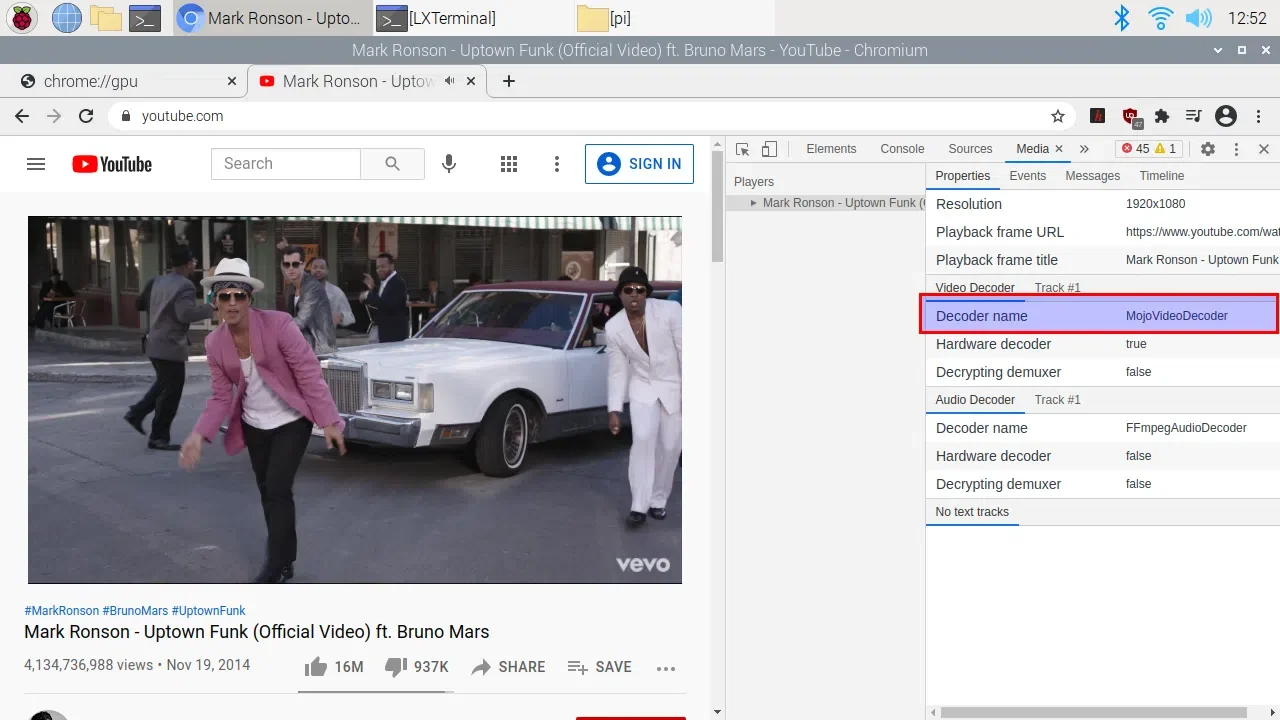Toggle the DevTools device toolbar icon
Viewport: 1280px width, 720px height.
(769, 149)
